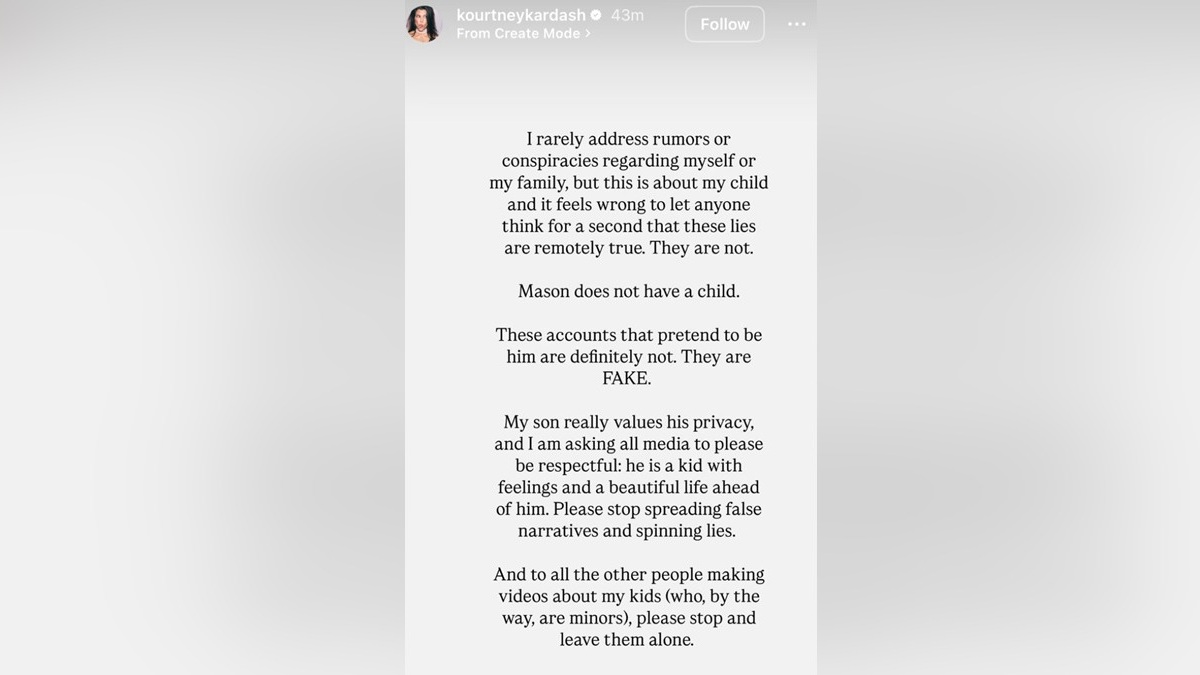Image resolution: width=1200 pixels, height=675 pixels.
Task: Expand the chevron beside From Create Mode
Action: 588,33
